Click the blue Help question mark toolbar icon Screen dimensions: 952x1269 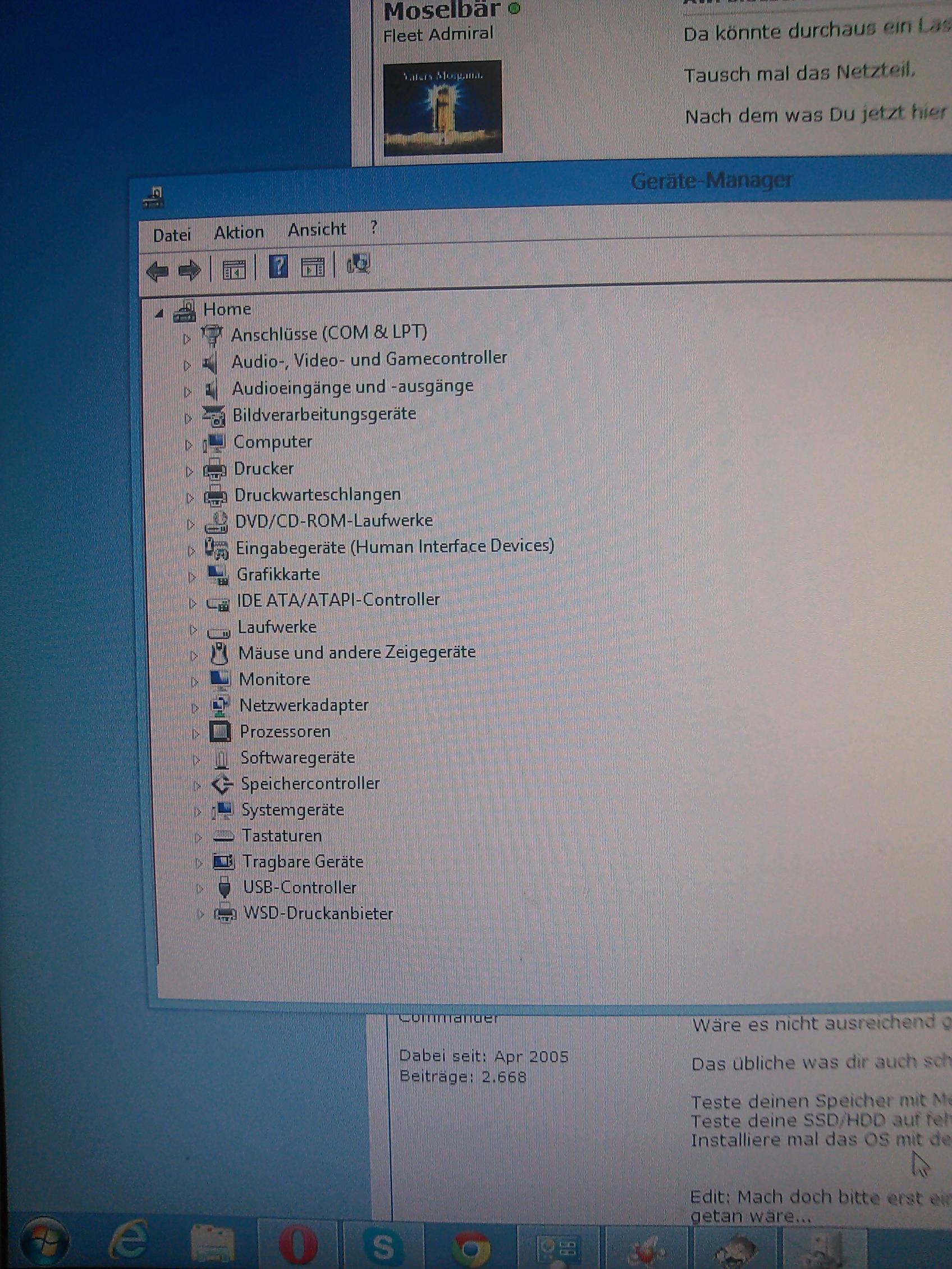[x=278, y=267]
